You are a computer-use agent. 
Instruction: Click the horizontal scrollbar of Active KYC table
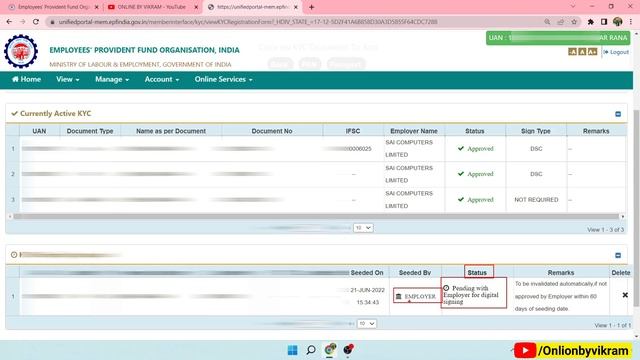[x=316, y=216]
